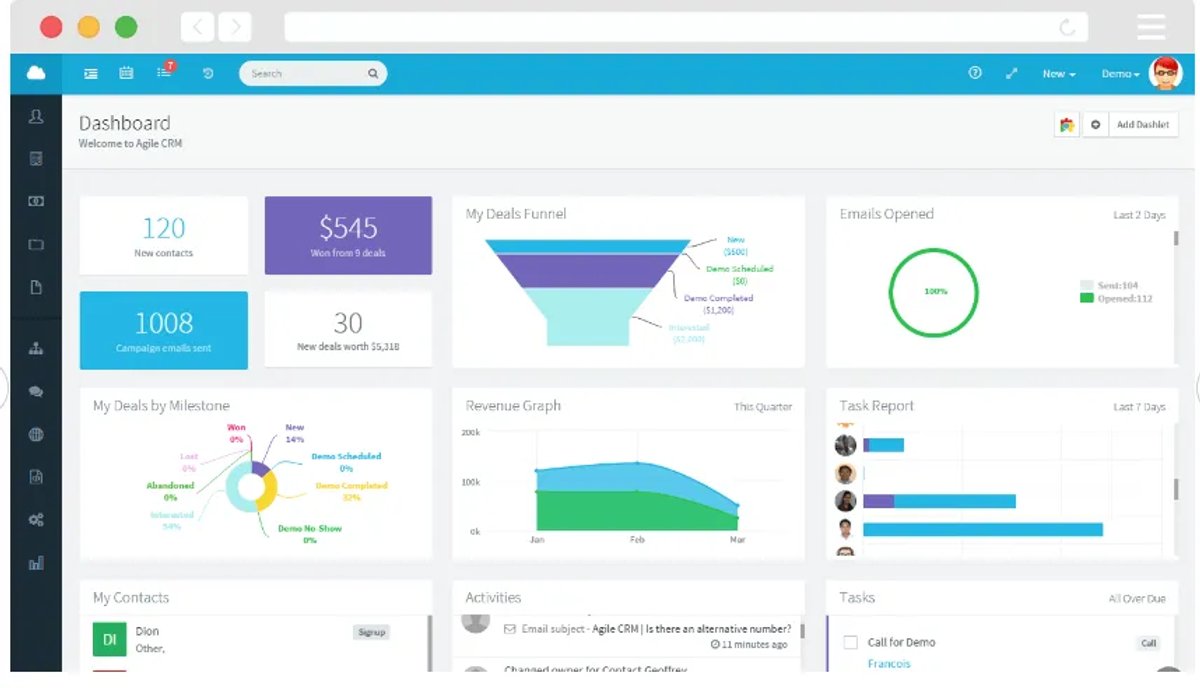
Task: Open the Documents file icon in the sidebar
Action: coord(36,287)
